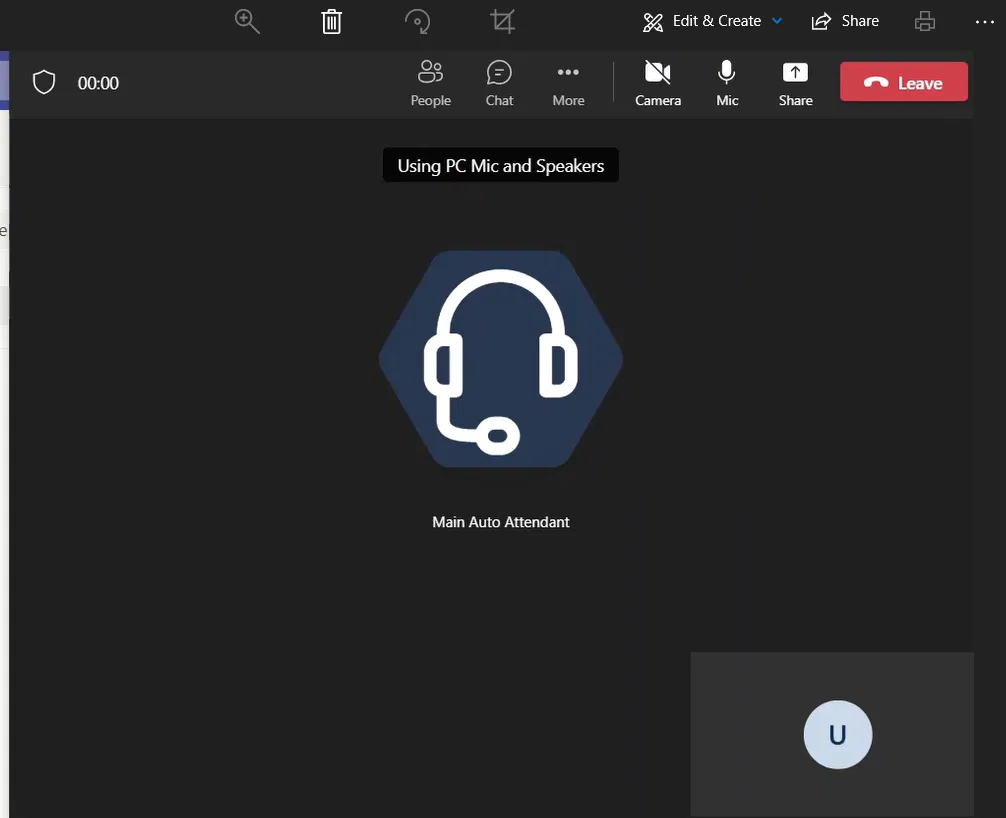
Task: Turn on the Camera
Action: pyautogui.click(x=657, y=83)
